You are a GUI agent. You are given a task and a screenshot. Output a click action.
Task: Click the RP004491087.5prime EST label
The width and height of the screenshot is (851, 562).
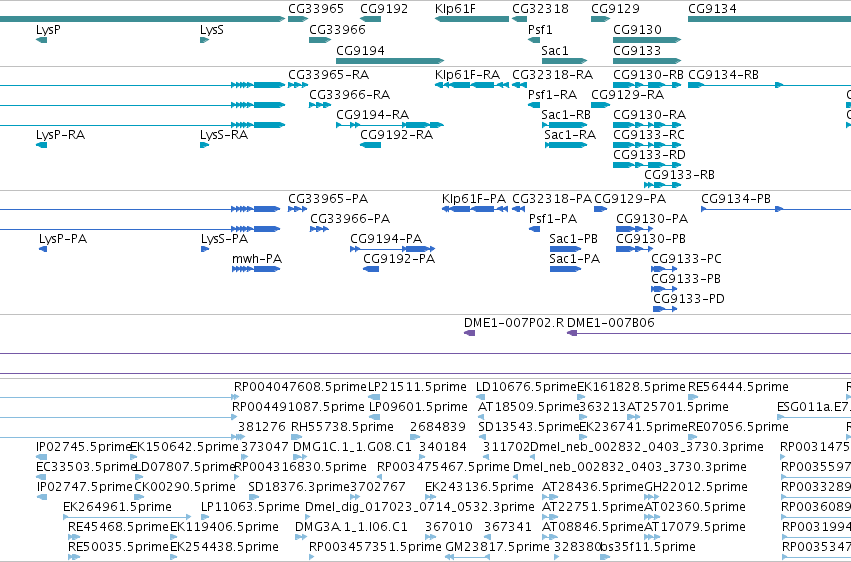298,407
